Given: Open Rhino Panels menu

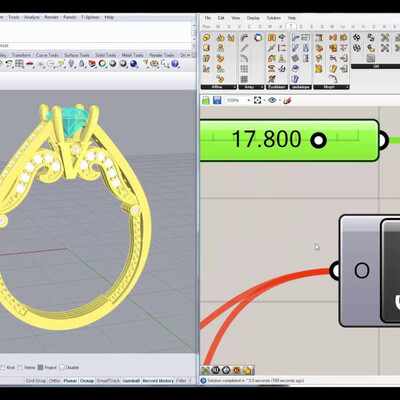Looking at the screenshot, I should click(70, 17).
